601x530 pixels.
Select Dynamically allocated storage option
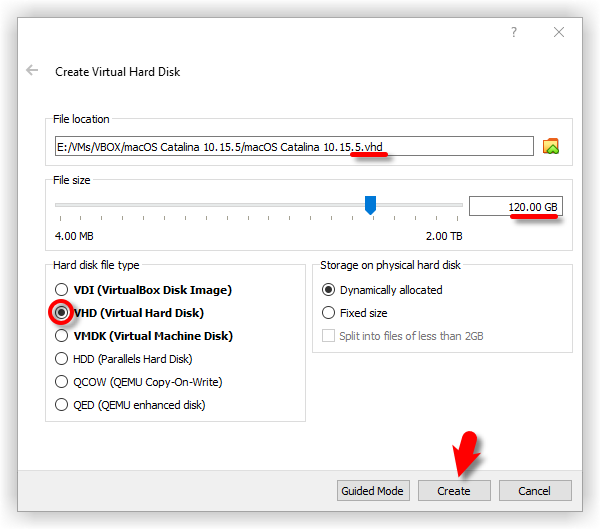pyautogui.click(x=329, y=290)
